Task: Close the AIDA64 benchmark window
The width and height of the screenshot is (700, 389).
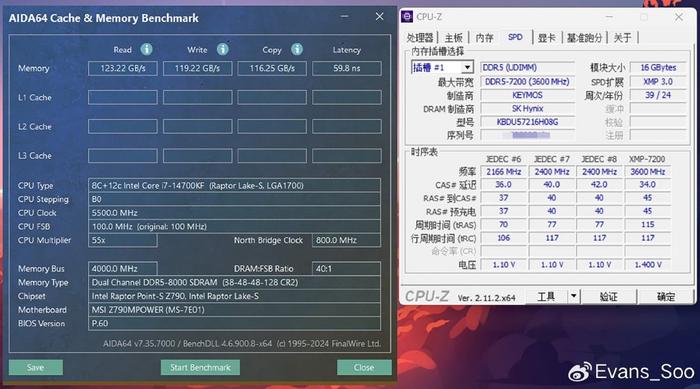Action: pos(379,17)
